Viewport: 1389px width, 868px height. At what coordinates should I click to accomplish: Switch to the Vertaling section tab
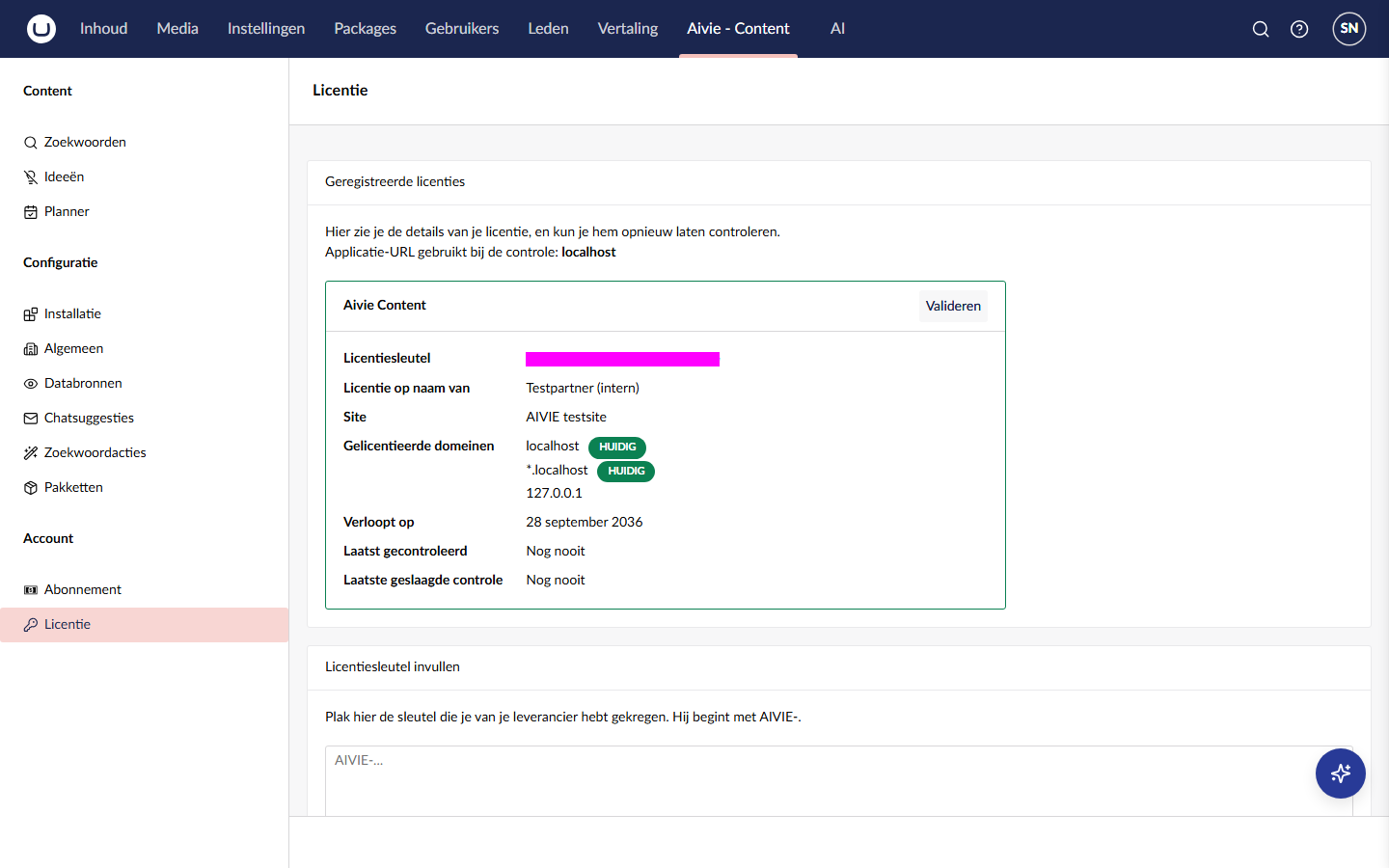(x=628, y=29)
